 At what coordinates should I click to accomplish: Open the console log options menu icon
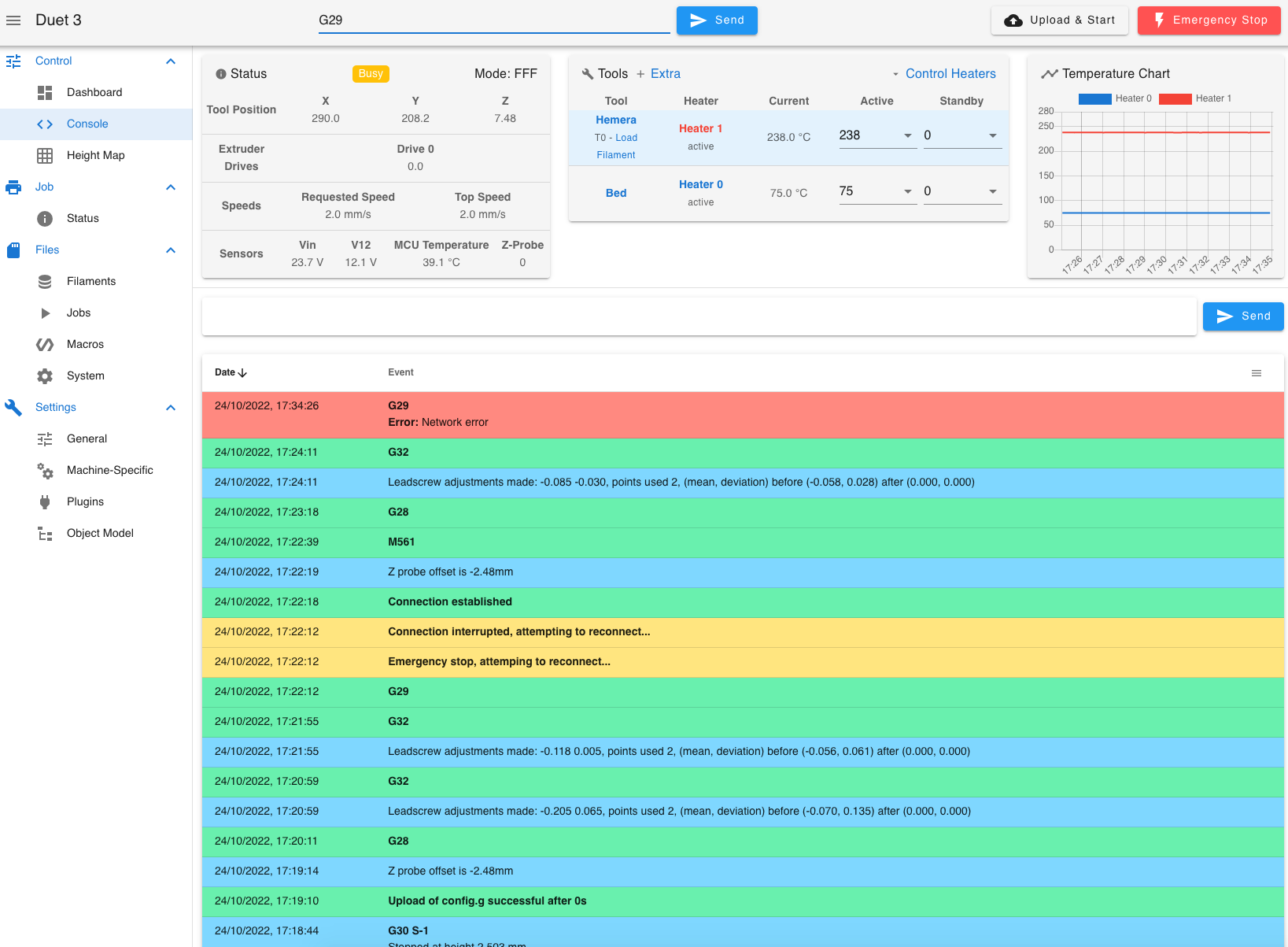[1257, 373]
